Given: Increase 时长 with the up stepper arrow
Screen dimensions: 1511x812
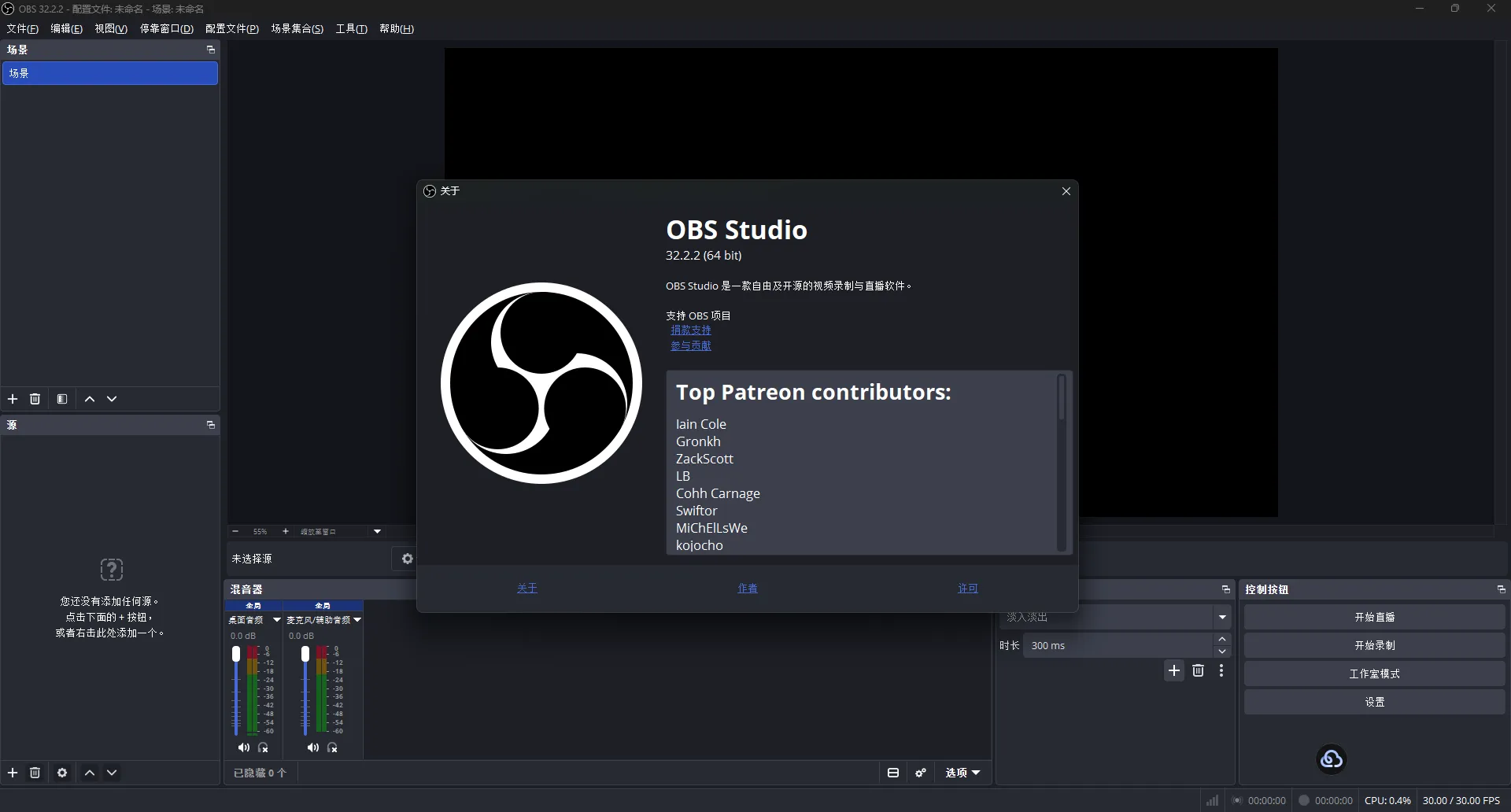Looking at the screenshot, I should 1222,639.
